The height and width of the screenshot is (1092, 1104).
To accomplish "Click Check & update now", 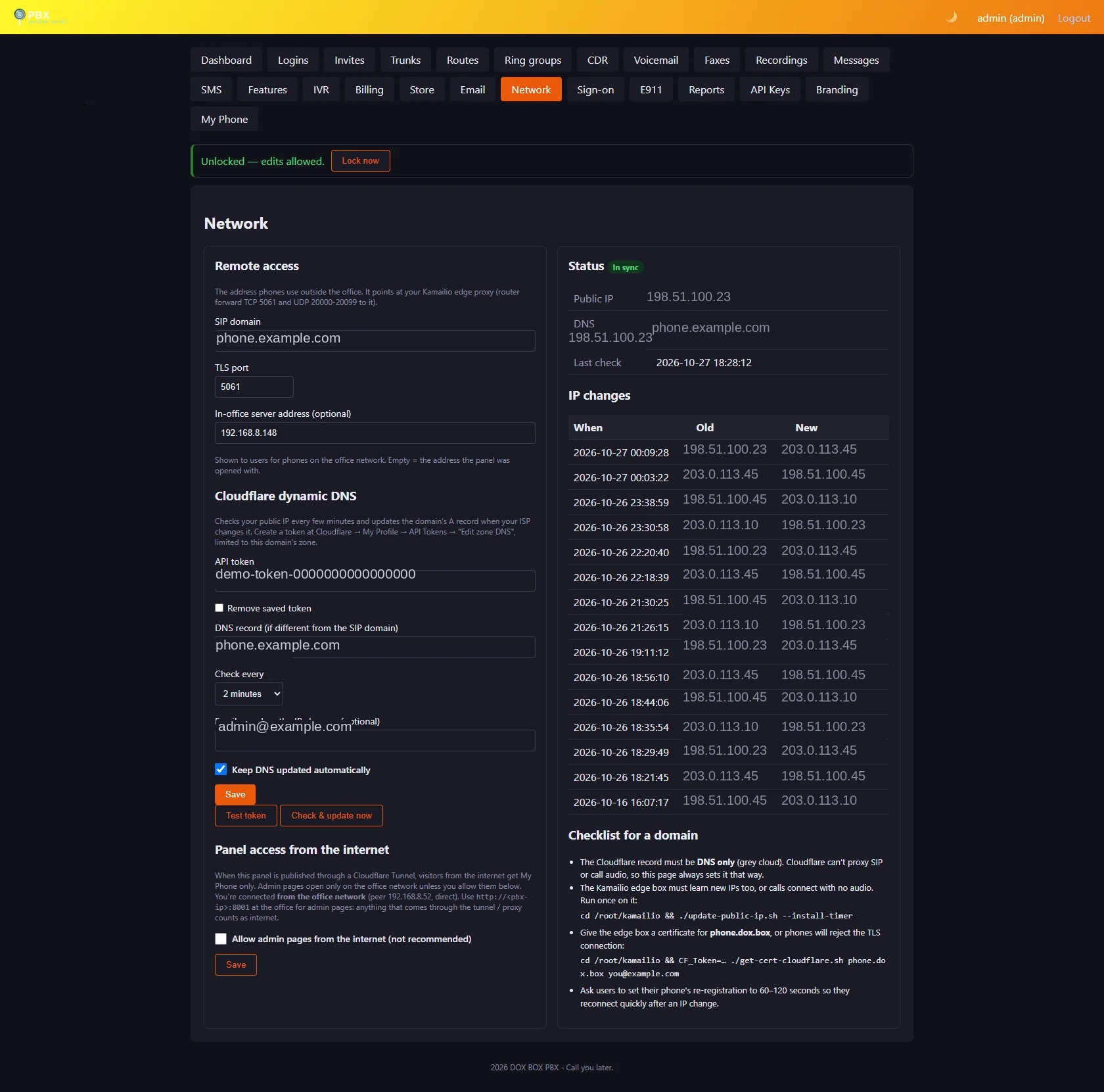I will 332,815.
